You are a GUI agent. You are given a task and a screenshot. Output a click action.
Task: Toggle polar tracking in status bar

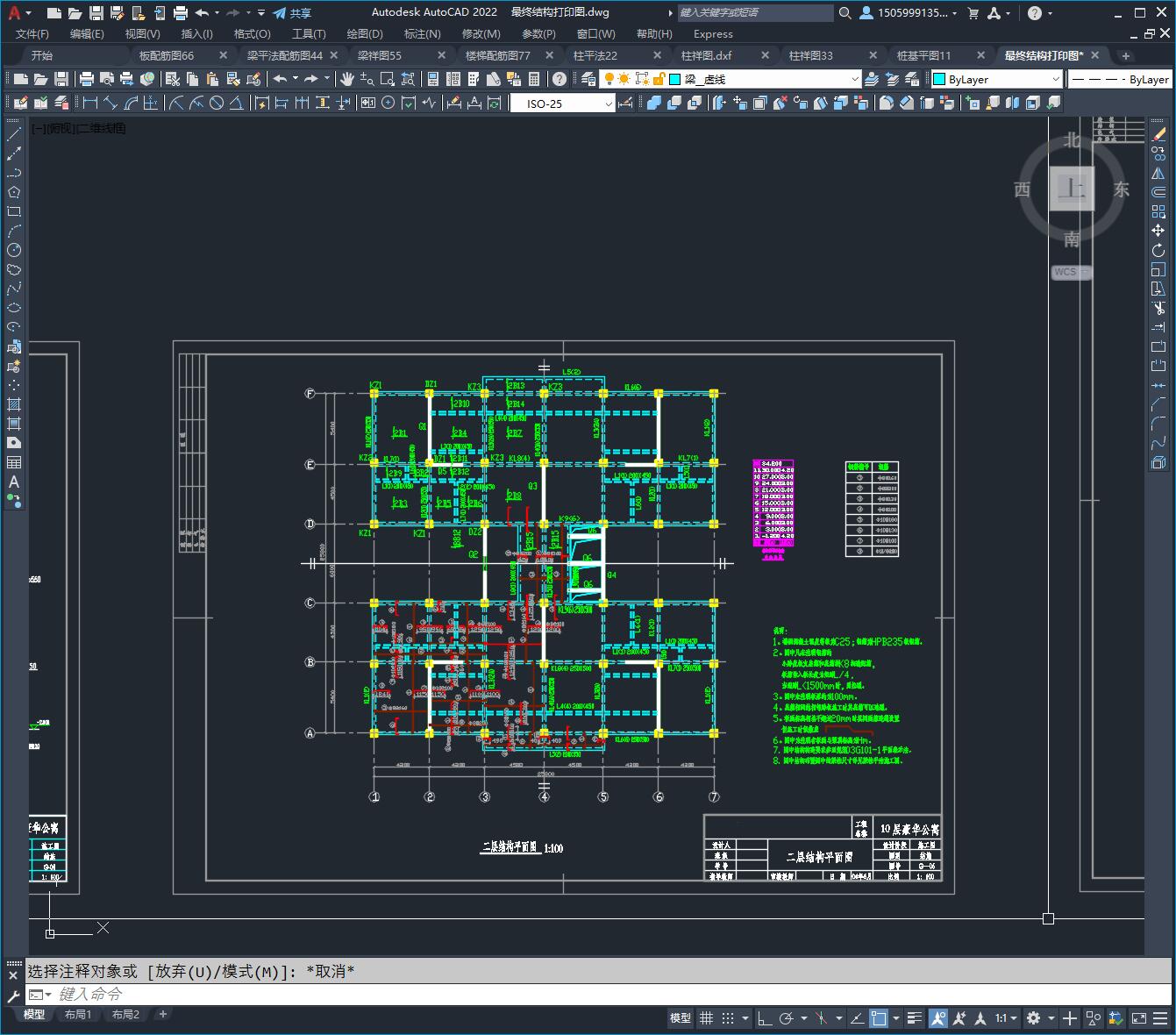(x=787, y=1018)
